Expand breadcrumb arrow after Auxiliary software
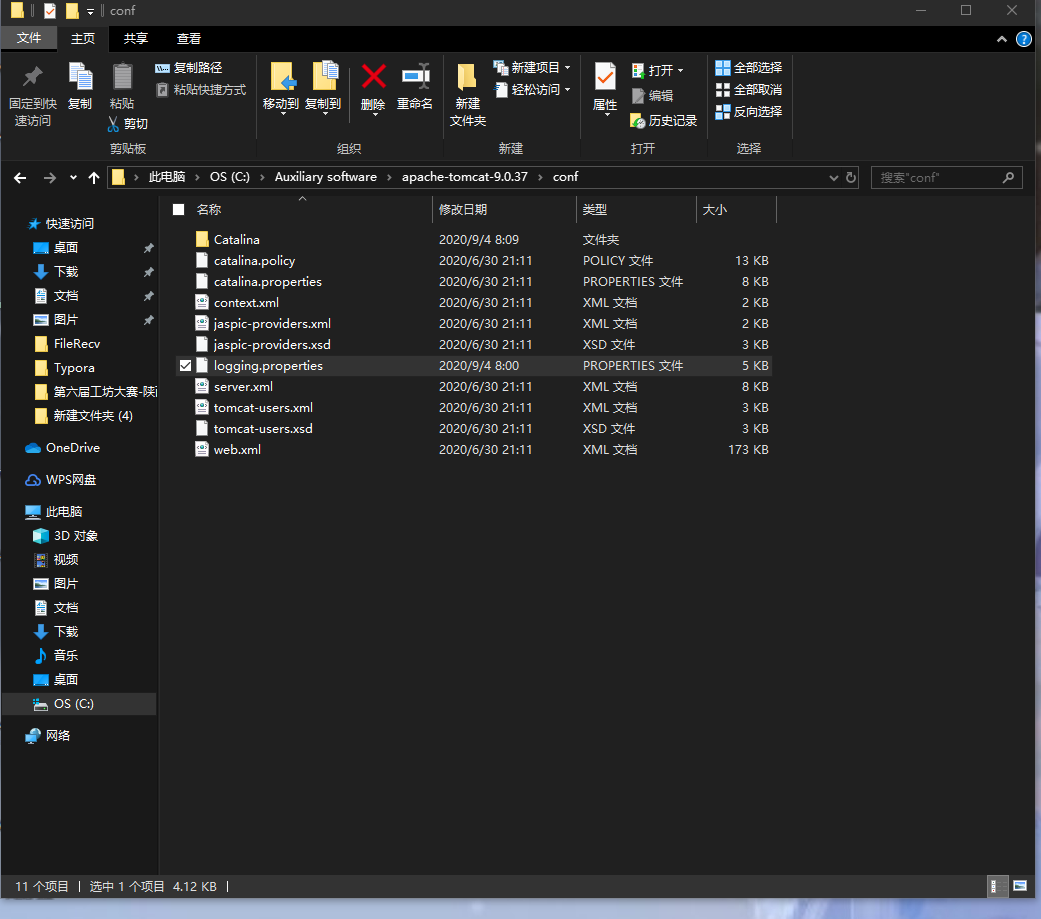 point(389,177)
